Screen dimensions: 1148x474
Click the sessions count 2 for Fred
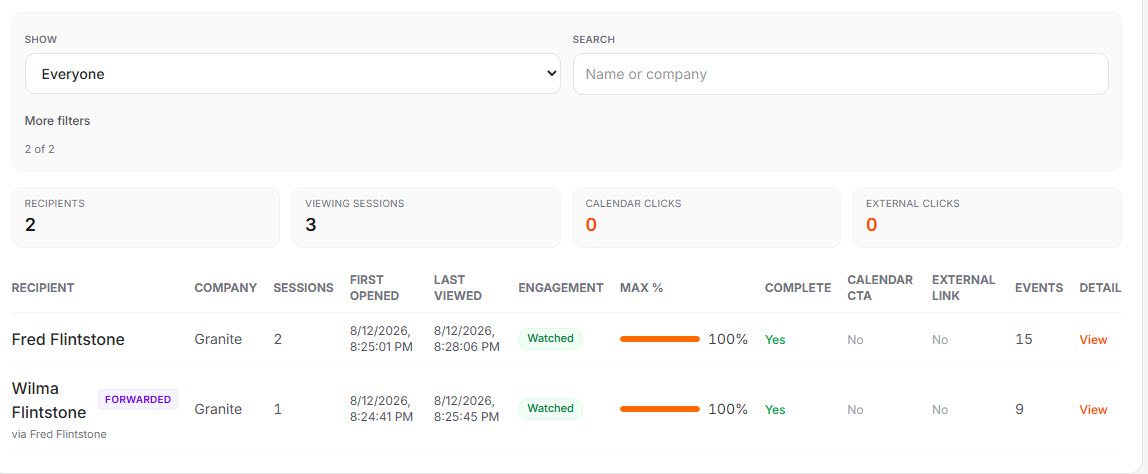coord(277,339)
